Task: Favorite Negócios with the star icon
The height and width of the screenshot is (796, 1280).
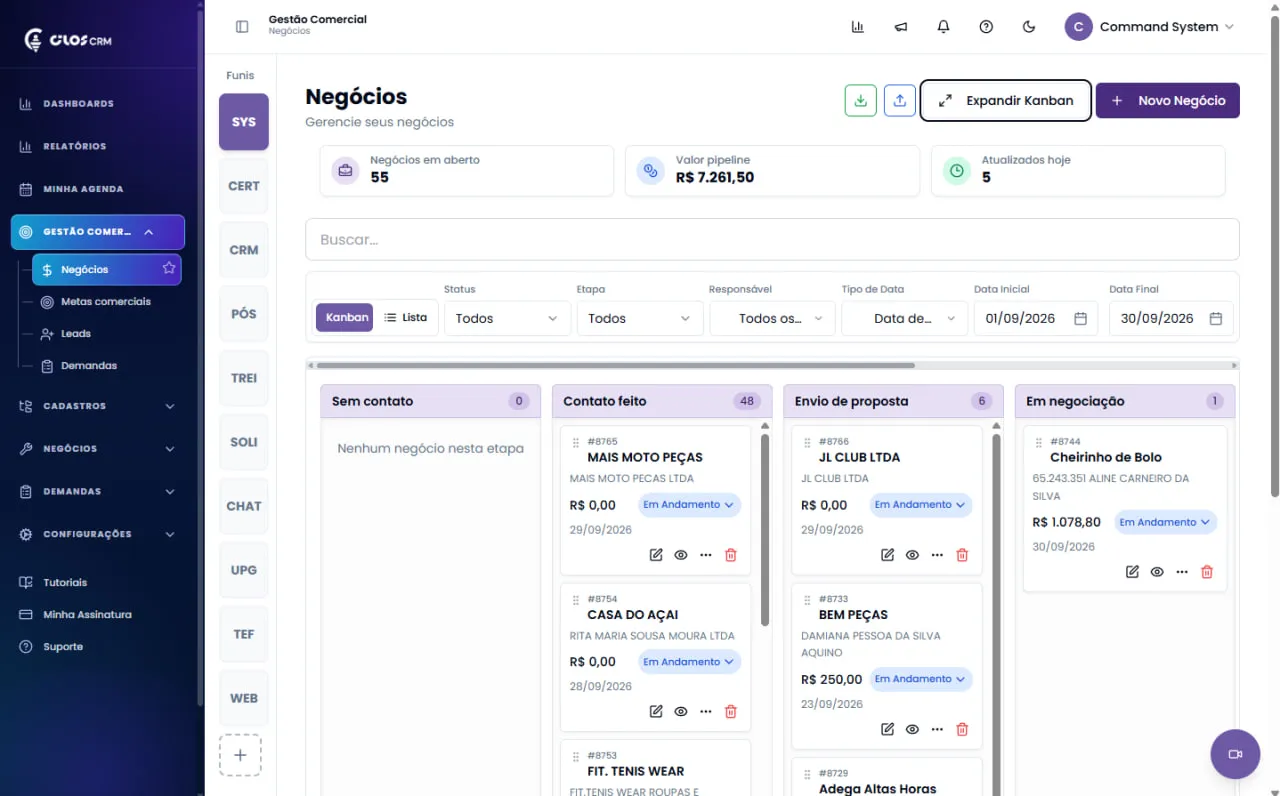Action: (x=169, y=268)
